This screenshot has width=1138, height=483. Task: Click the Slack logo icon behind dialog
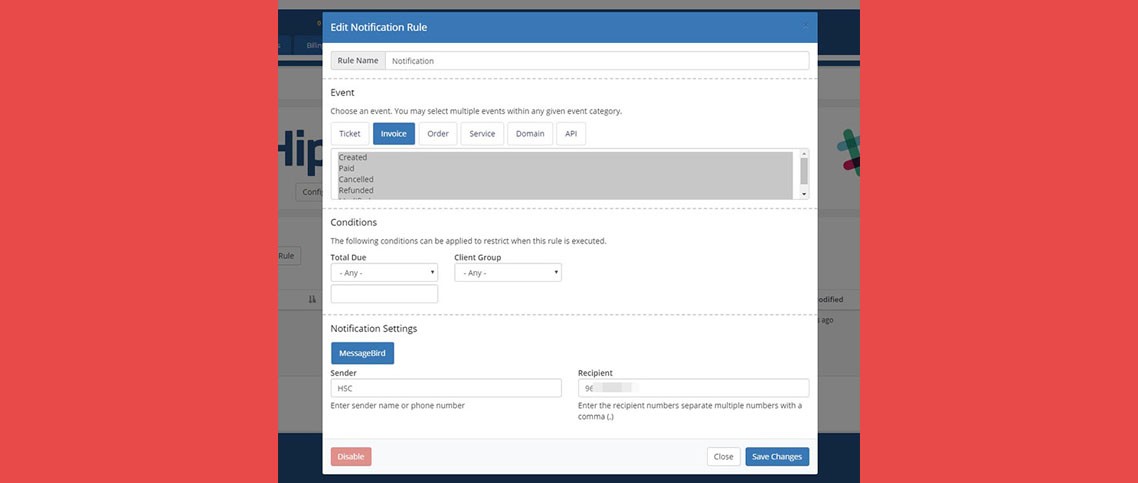coord(849,152)
